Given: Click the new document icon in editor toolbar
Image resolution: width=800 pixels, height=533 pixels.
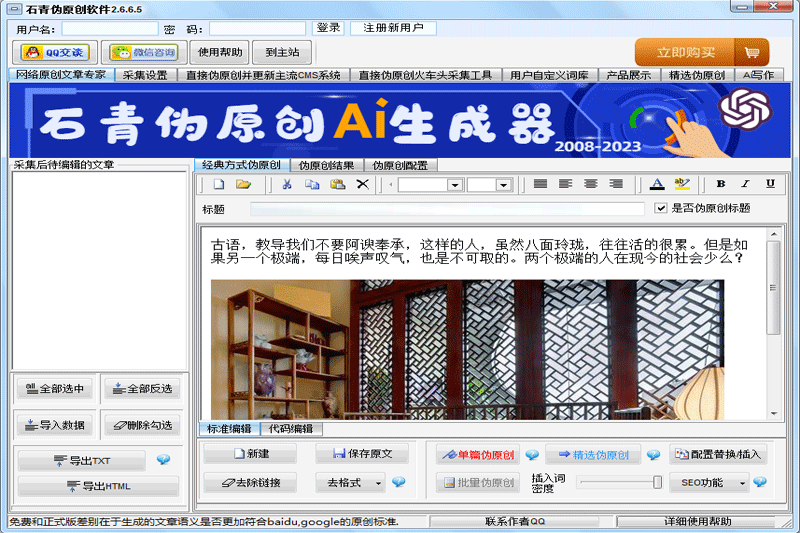Looking at the screenshot, I should [x=218, y=184].
